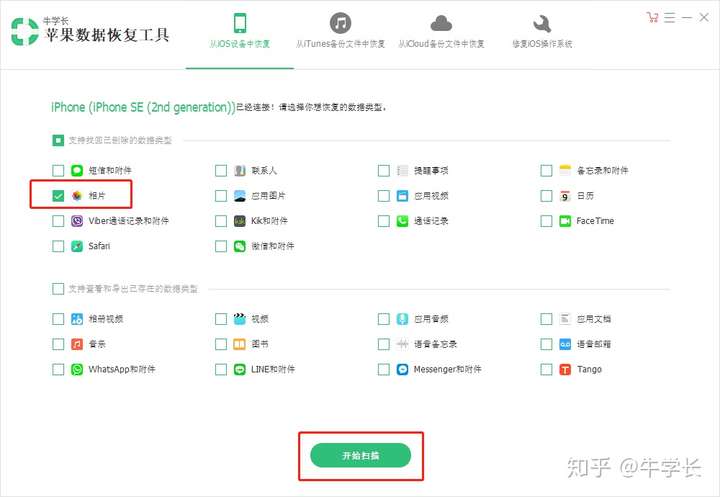Screen dimensions: 720x497
Task: Check the 短信和附件 checkbox
Action: 58,171
